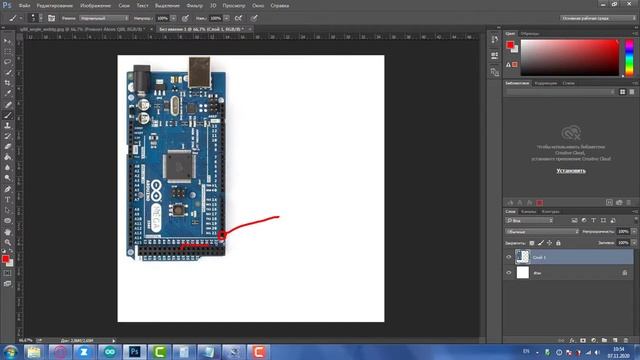Hide the Фон background layer eye
This screenshot has width=640, height=360.
(x=509, y=273)
